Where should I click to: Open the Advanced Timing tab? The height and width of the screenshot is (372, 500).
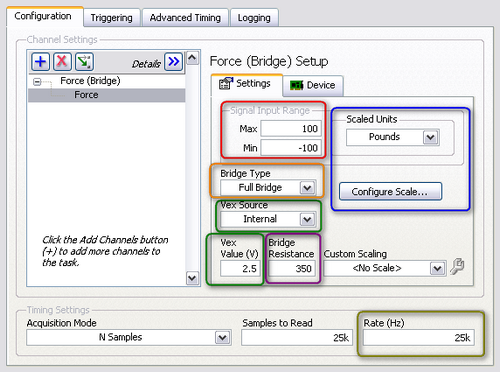pos(185,18)
